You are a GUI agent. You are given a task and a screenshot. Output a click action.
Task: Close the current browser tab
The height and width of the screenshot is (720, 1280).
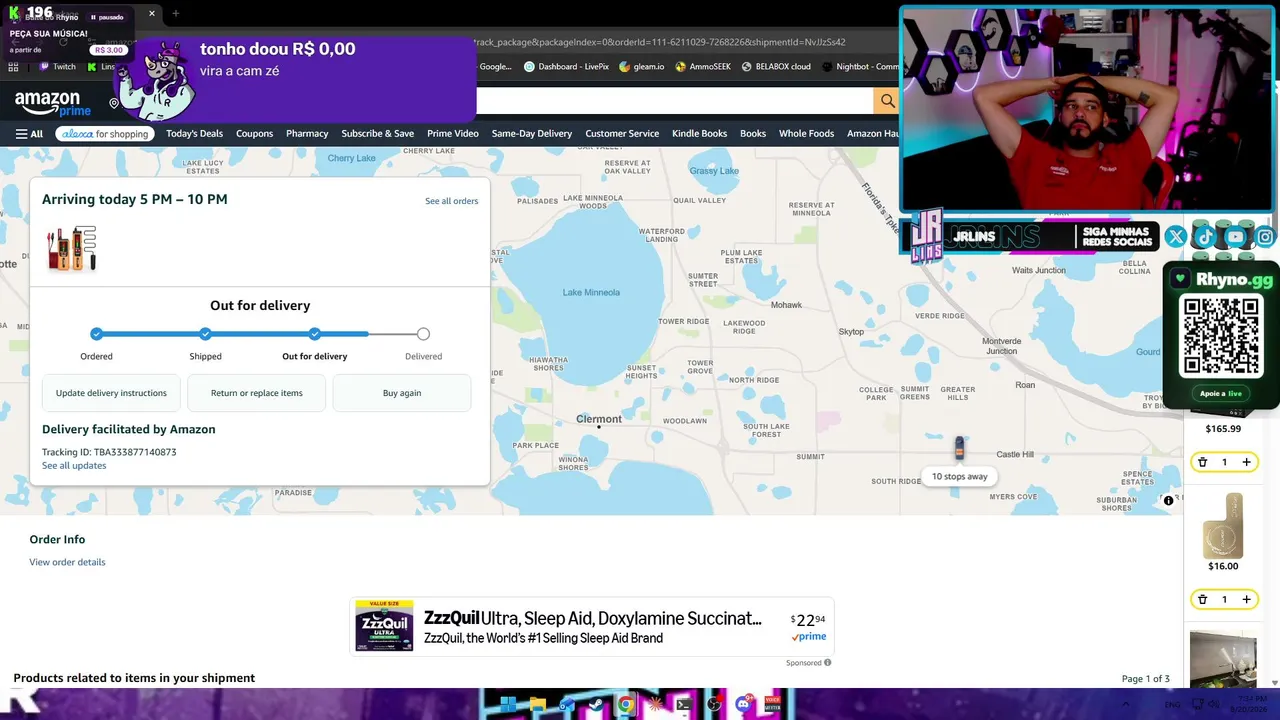tap(152, 14)
